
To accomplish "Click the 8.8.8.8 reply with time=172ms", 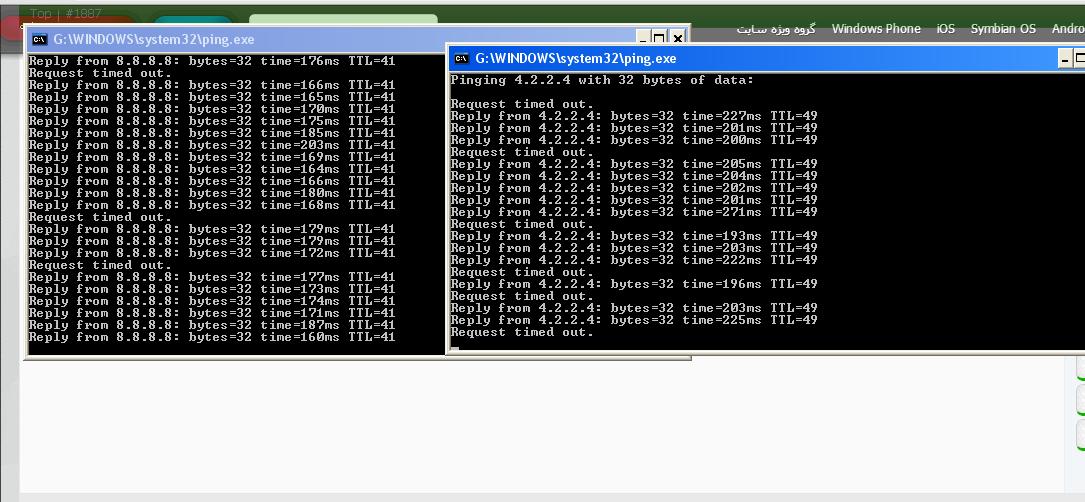I will [x=212, y=253].
